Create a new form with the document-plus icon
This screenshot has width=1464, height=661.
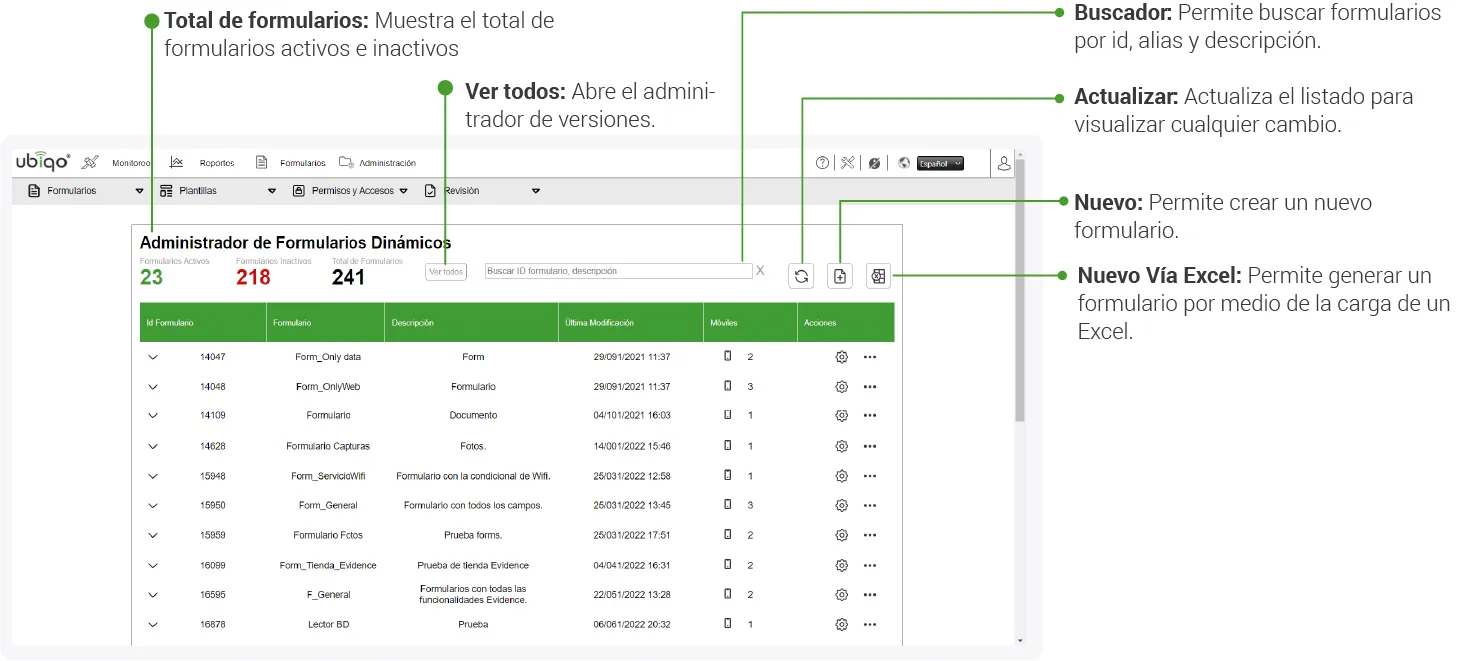point(841,277)
